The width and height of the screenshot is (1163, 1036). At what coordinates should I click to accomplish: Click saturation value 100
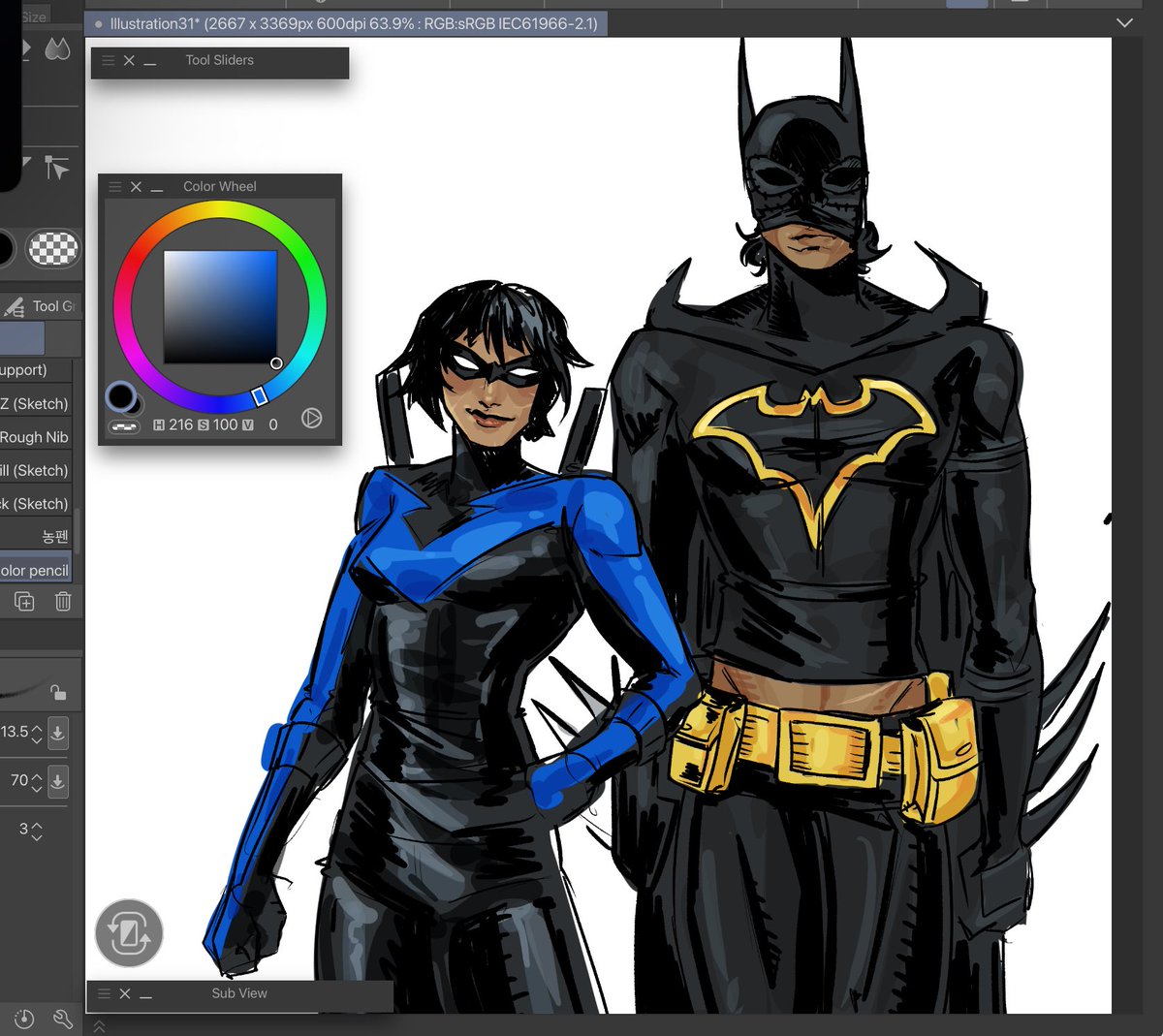pyautogui.click(x=225, y=425)
